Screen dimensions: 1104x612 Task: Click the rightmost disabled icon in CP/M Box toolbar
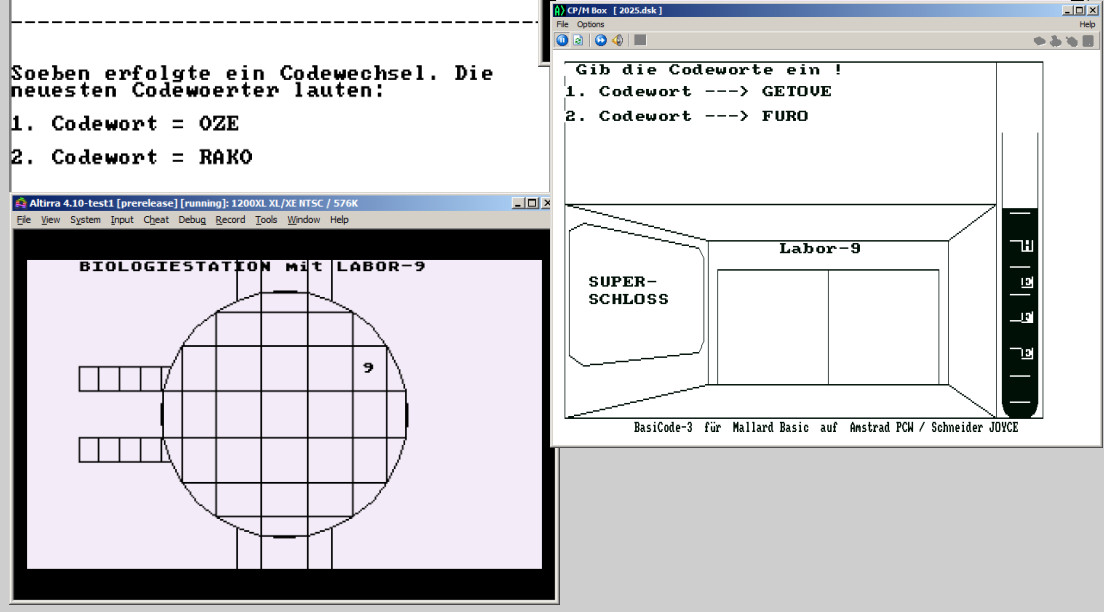click(x=1088, y=41)
